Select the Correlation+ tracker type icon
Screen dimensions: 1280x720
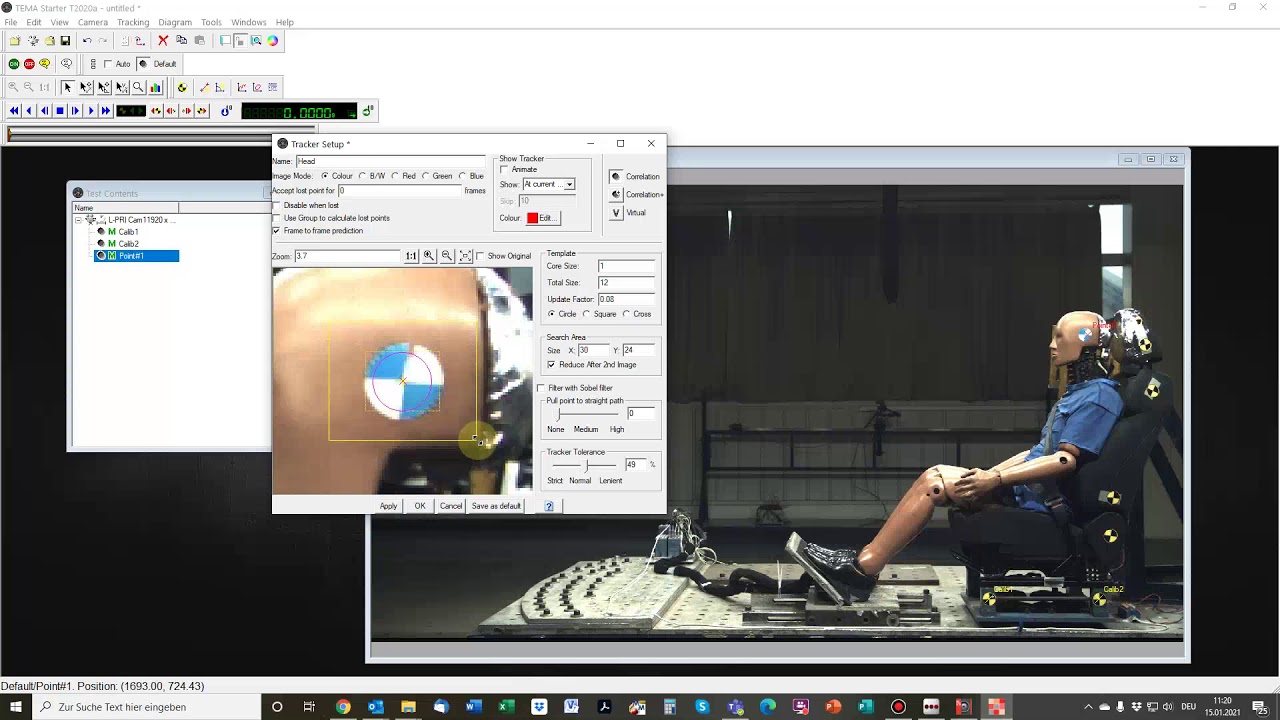(616, 194)
